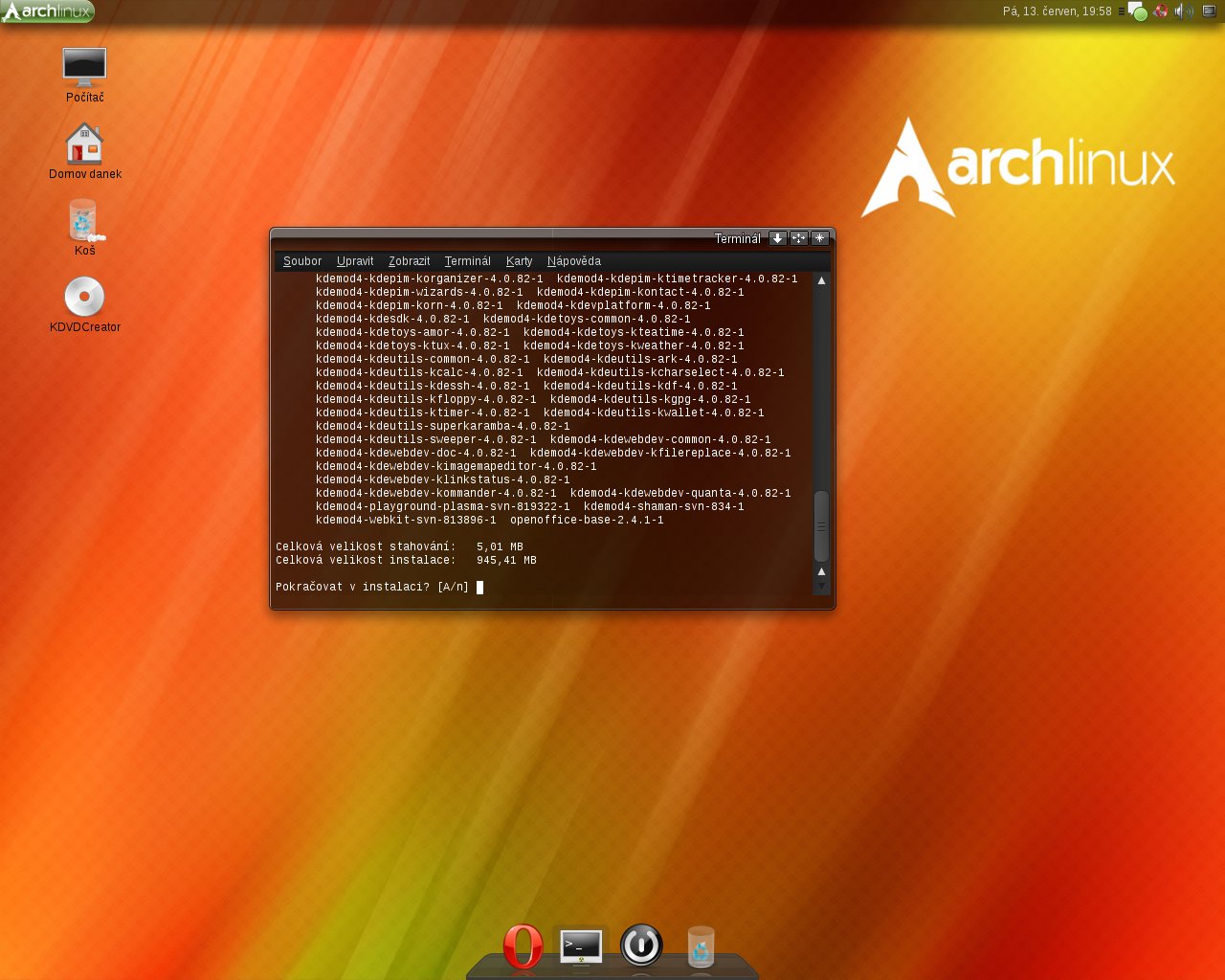Click the terminal icon in the dock
Viewport: 1225px width, 980px height.
click(581, 947)
